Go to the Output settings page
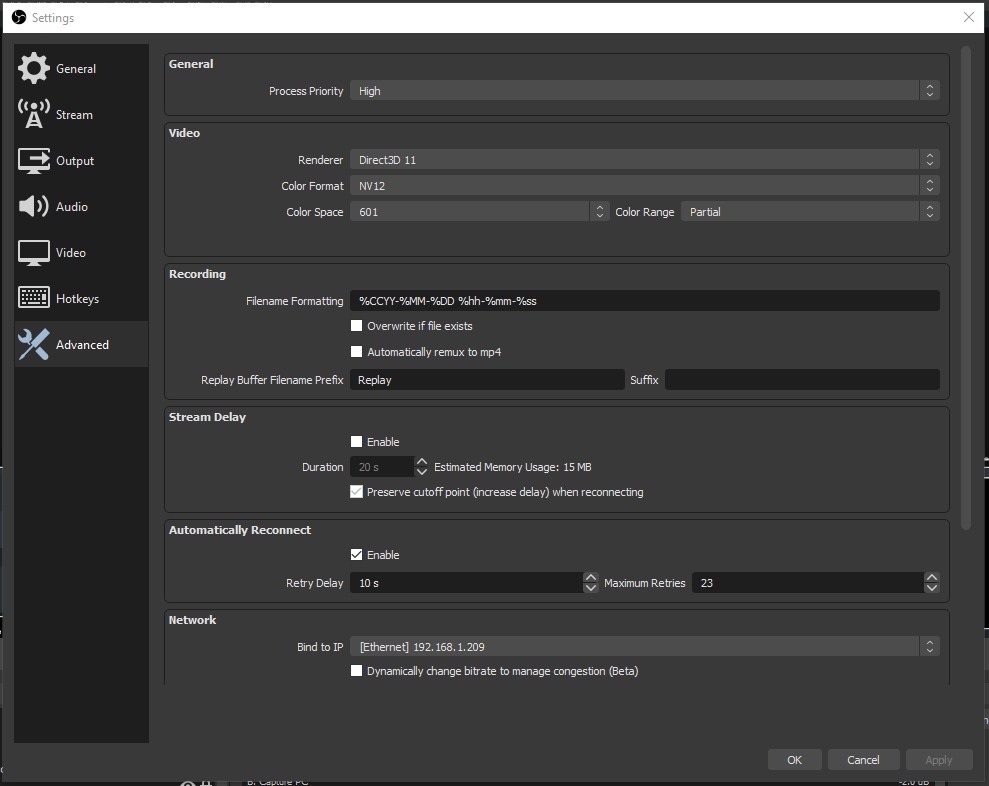 coord(81,160)
